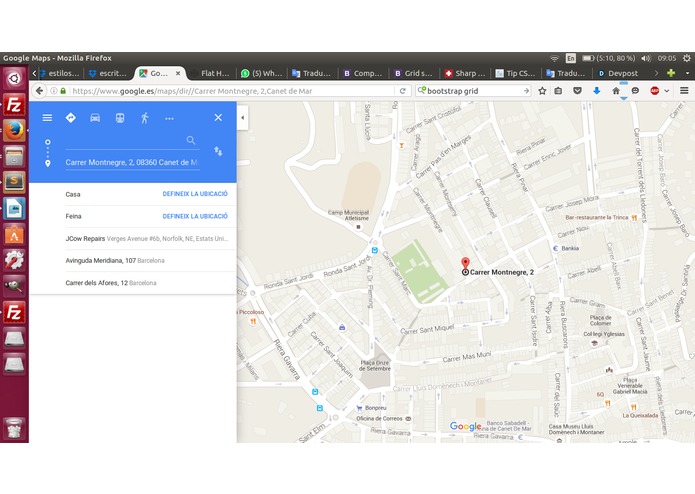Reload the page with refresh icon
Image resolution: width=695 pixels, height=494 pixels.
(402, 91)
